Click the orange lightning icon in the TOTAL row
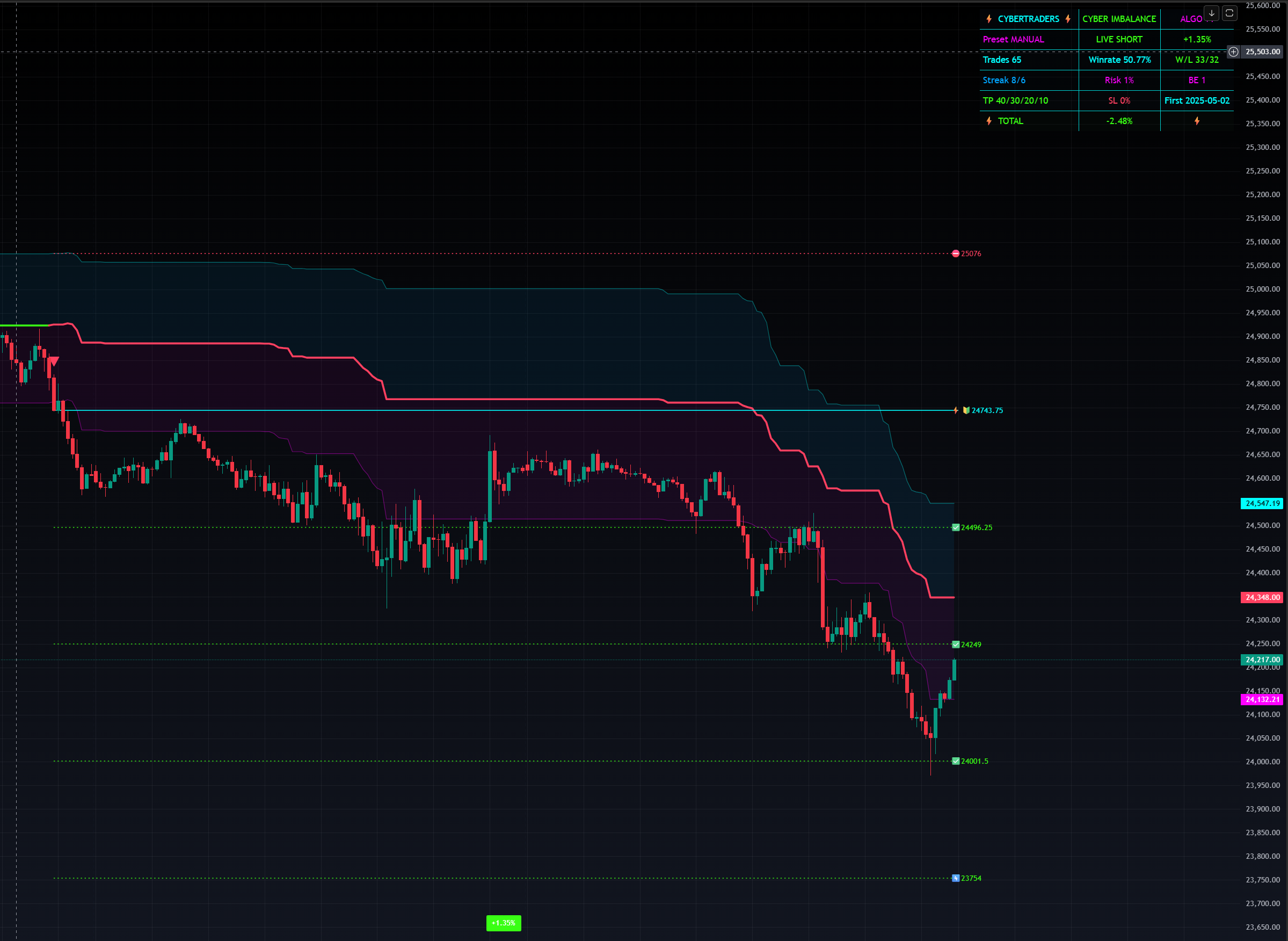Viewport: 1288px width, 941px height. (x=1197, y=121)
